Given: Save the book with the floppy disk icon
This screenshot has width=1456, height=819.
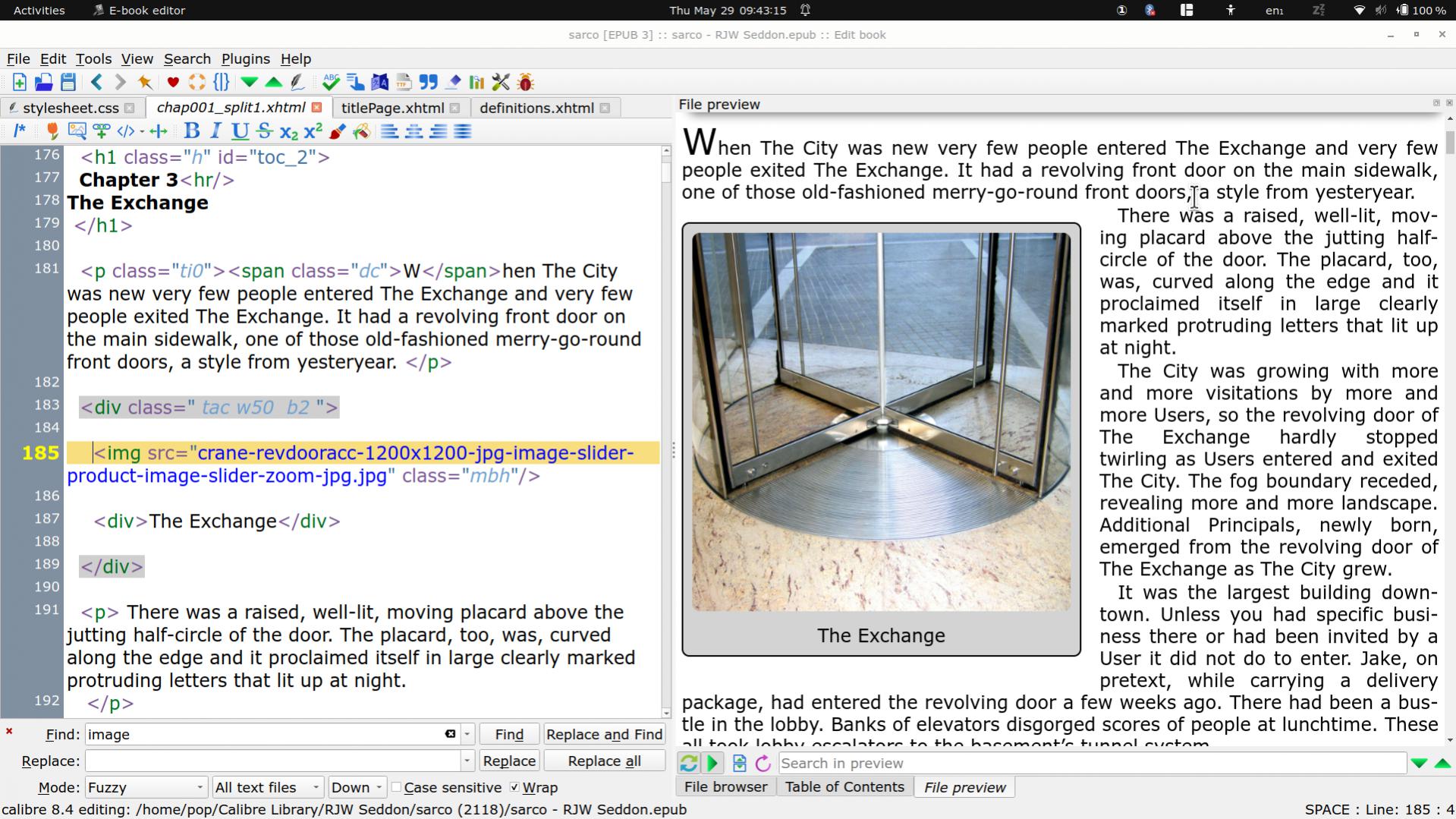Looking at the screenshot, I should click(x=68, y=83).
